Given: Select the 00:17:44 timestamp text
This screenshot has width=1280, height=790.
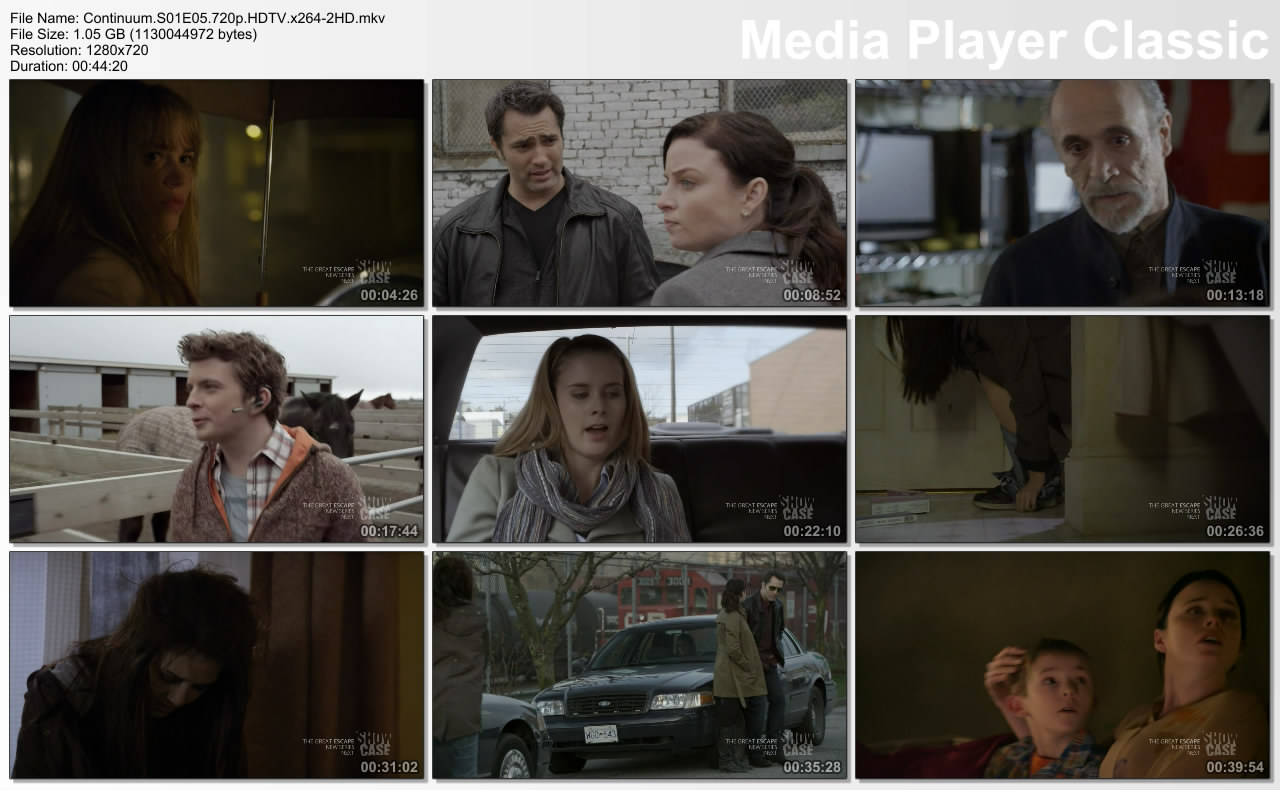Looking at the screenshot, I should [x=389, y=531].
